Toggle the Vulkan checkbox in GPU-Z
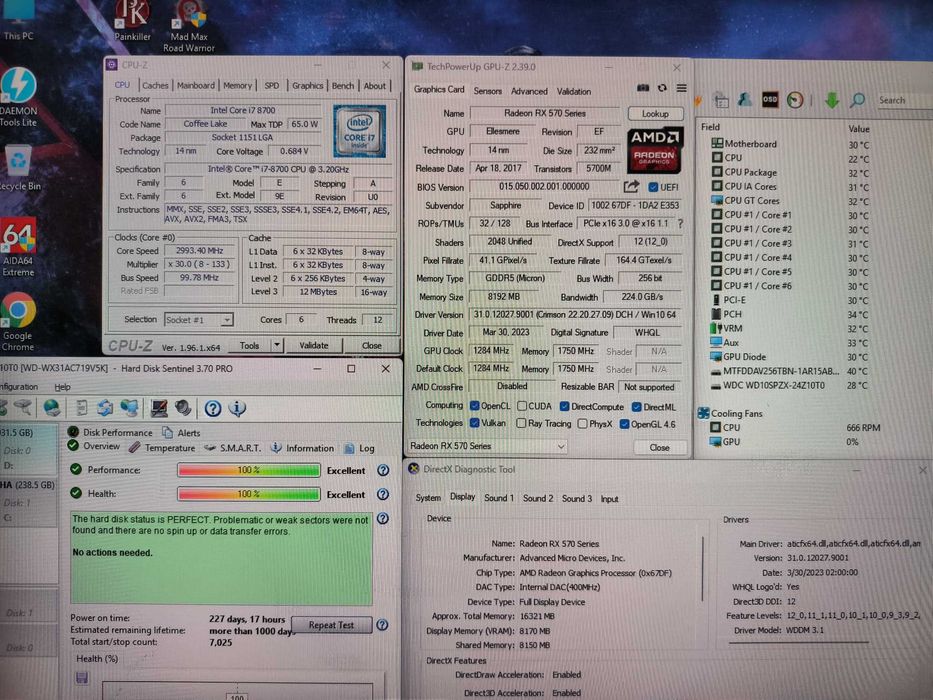This screenshot has height=700, width=933. pyautogui.click(x=474, y=423)
